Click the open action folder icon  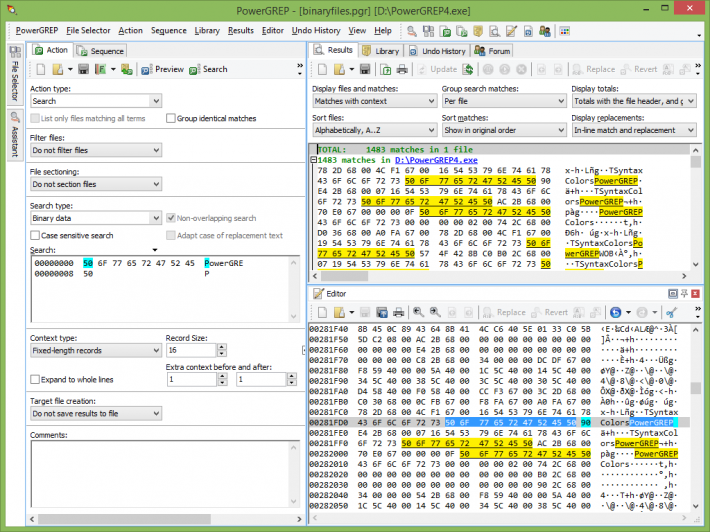[x=58, y=69]
